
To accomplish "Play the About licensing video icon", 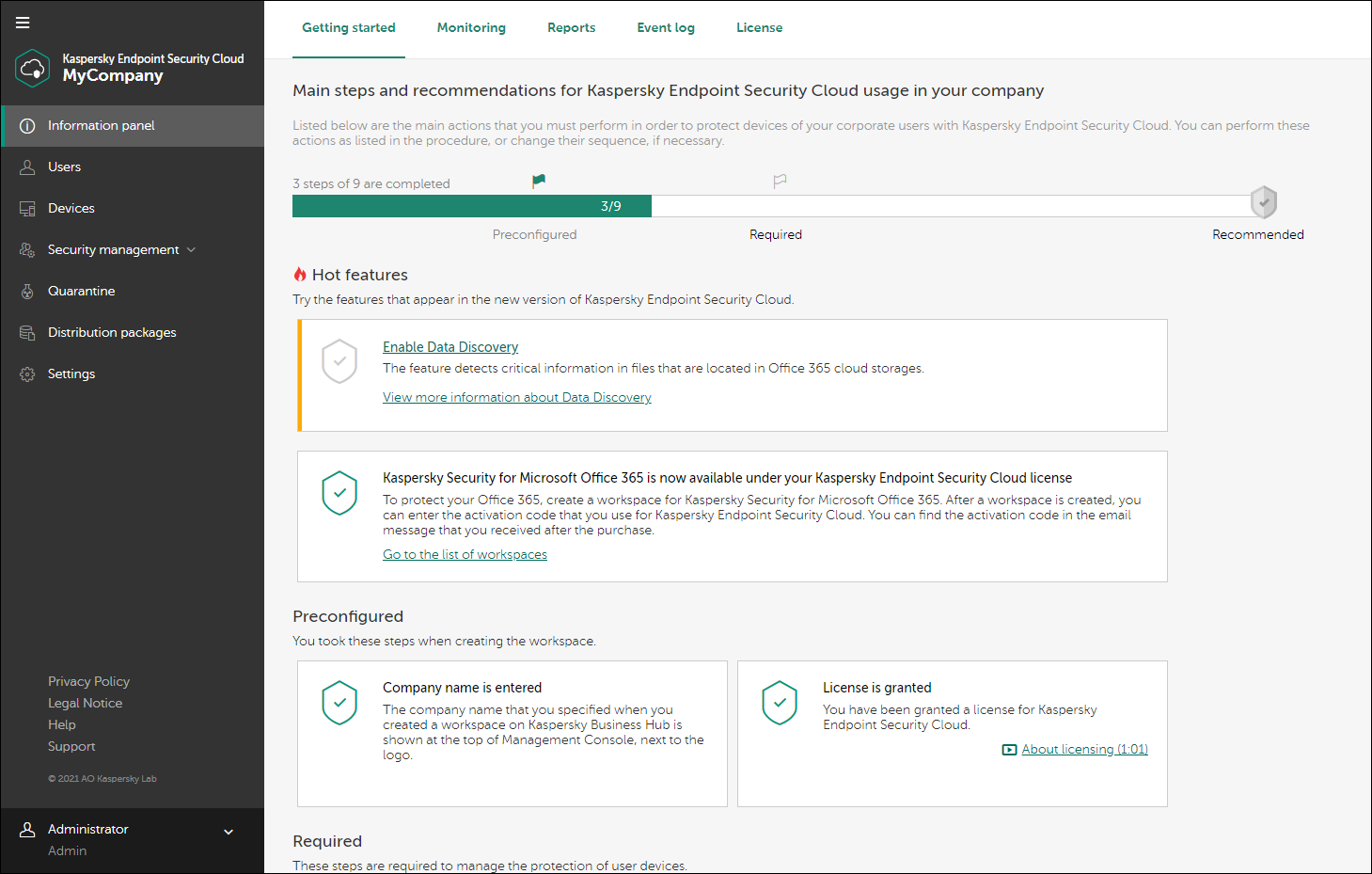I will click(1009, 749).
